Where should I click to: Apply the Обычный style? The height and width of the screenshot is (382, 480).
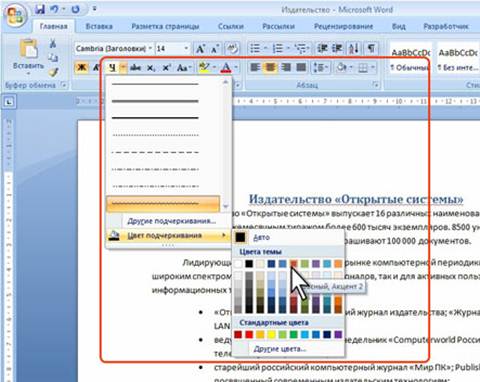point(410,59)
